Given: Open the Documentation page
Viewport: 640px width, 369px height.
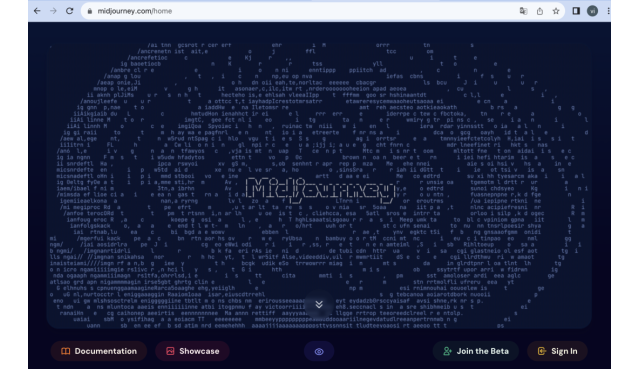Looking at the screenshot, I should (99, 351).
